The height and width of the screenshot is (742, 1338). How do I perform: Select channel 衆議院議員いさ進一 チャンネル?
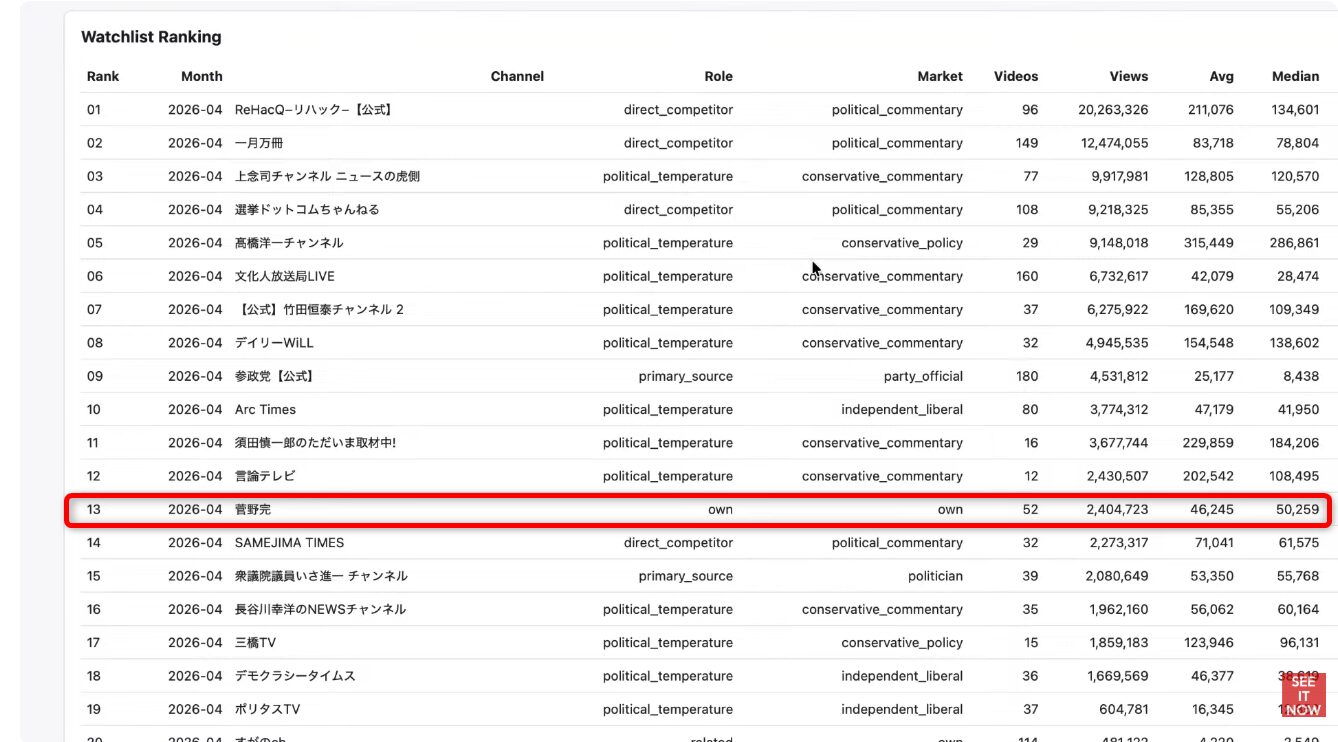[321, 576]
